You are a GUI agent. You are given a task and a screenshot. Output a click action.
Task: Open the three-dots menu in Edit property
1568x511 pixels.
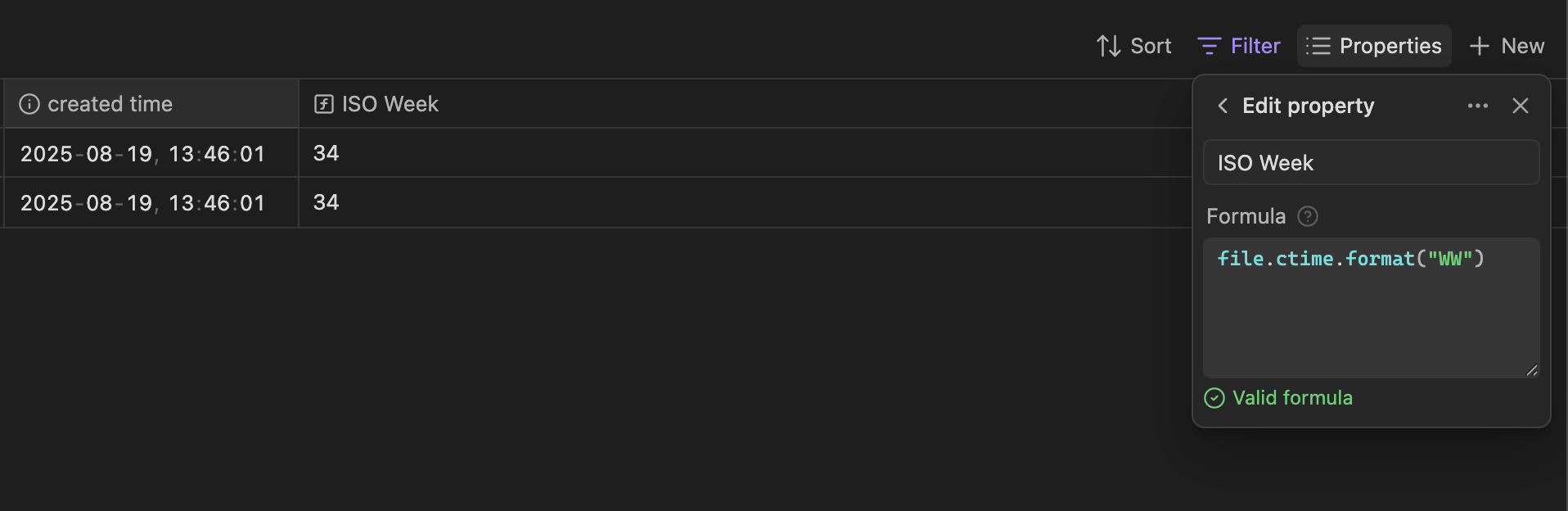pyautogui.click(x=1477, y=106)
